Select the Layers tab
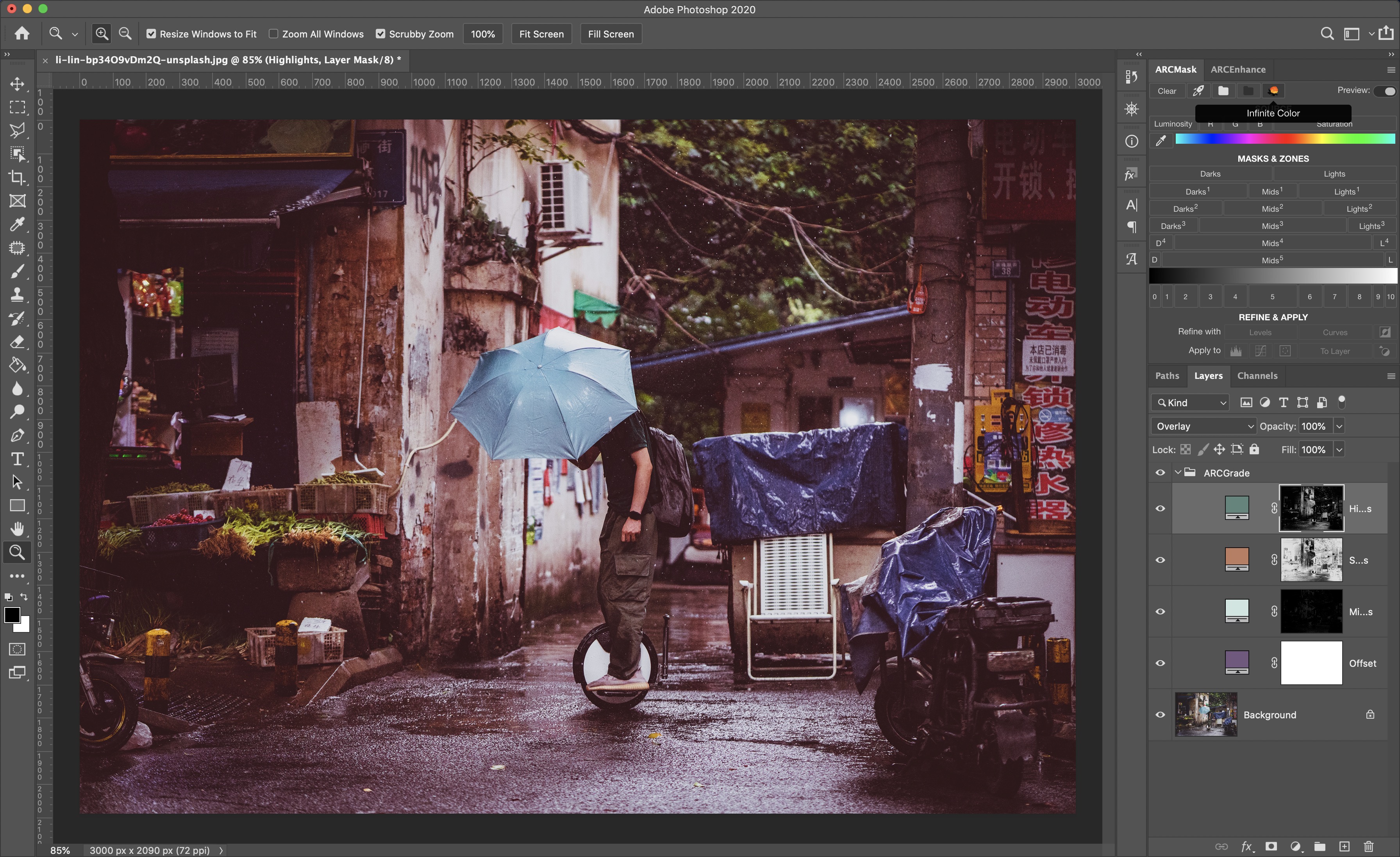The width and height of the screenshot is (1400, 857). pos(1208,376)
